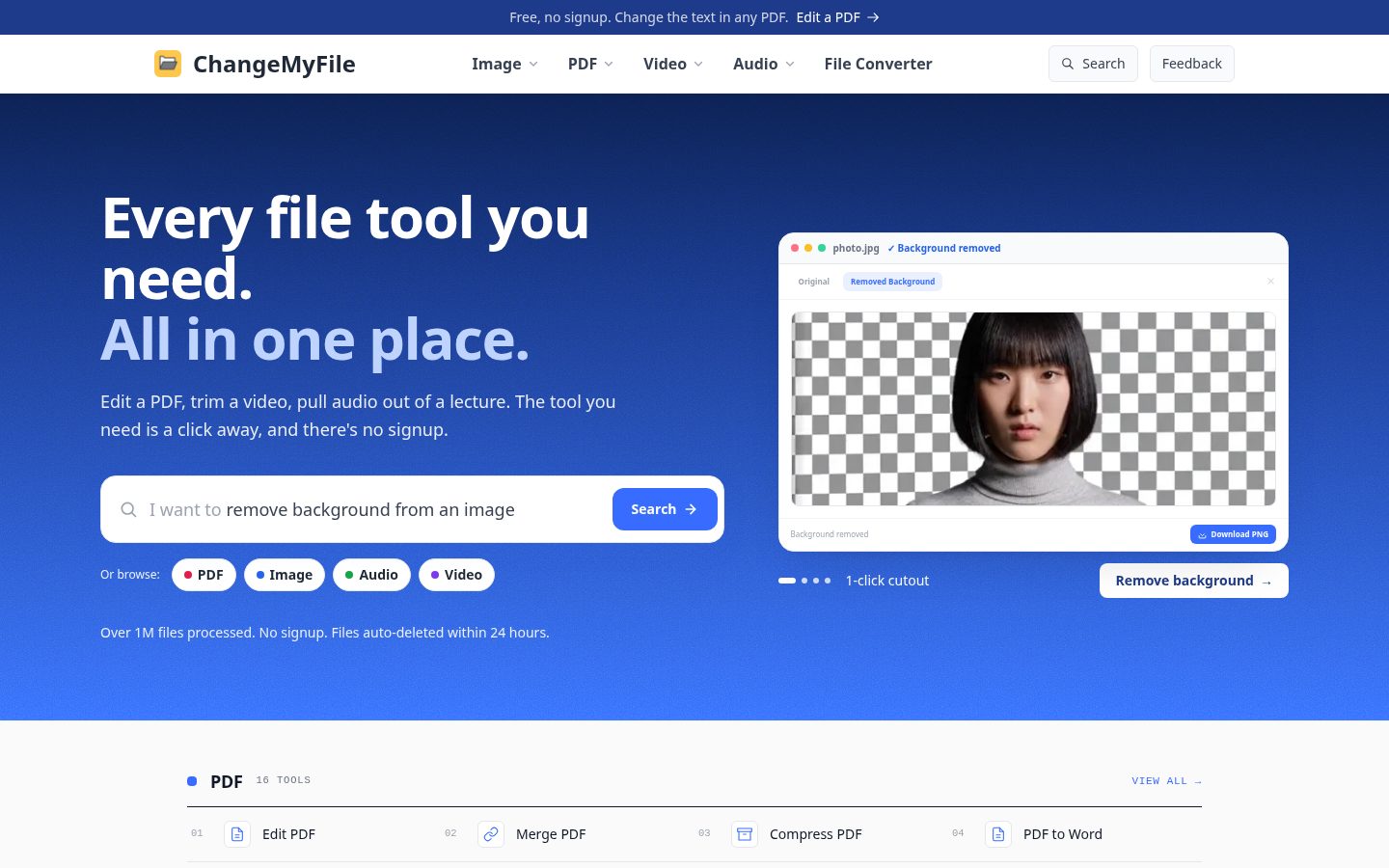Open the Merge PDF tool link
Viewport: 1389px width, 868px height.
(551, 834)
